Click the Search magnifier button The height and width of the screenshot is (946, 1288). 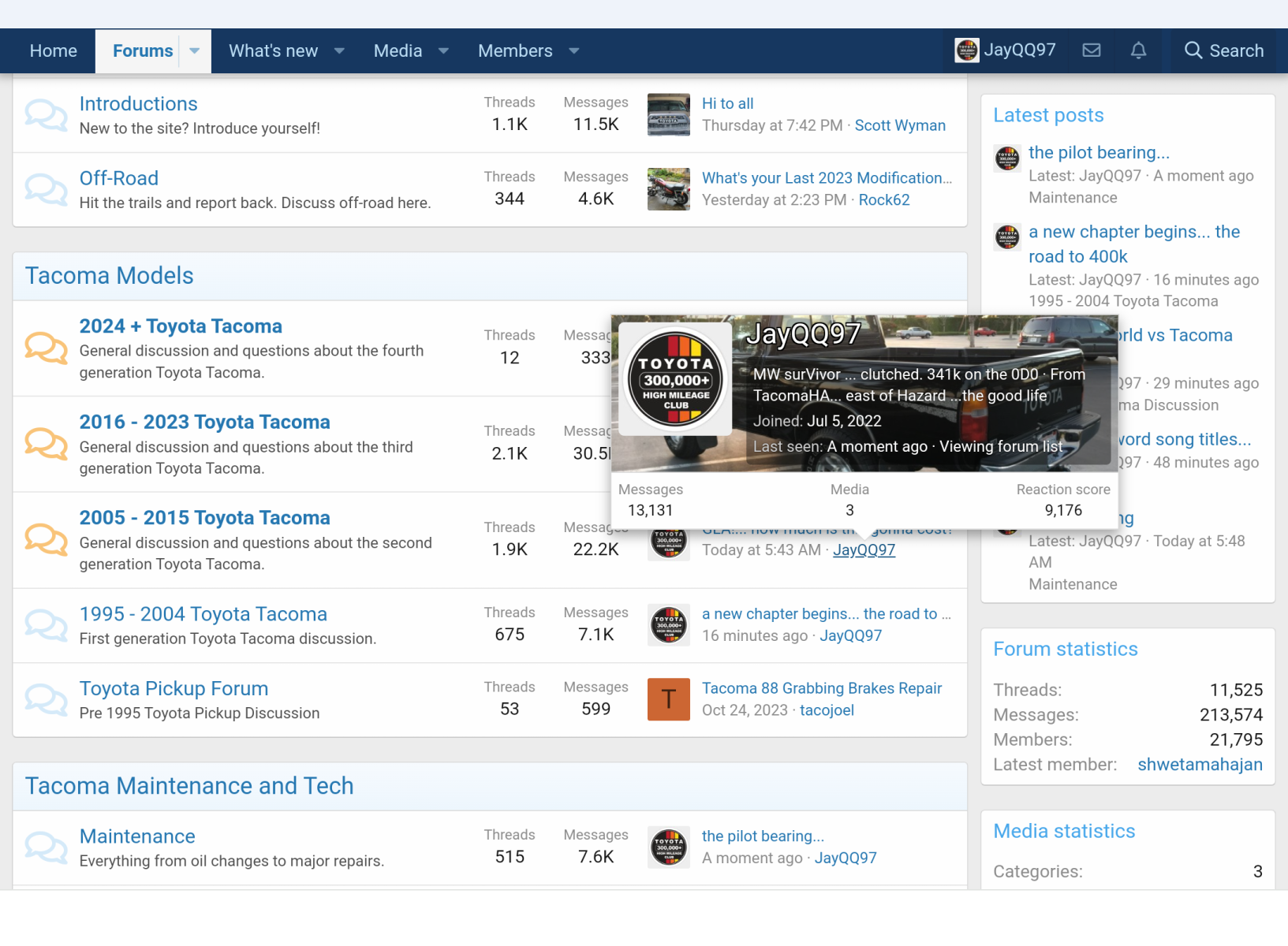pos(1224,50)
